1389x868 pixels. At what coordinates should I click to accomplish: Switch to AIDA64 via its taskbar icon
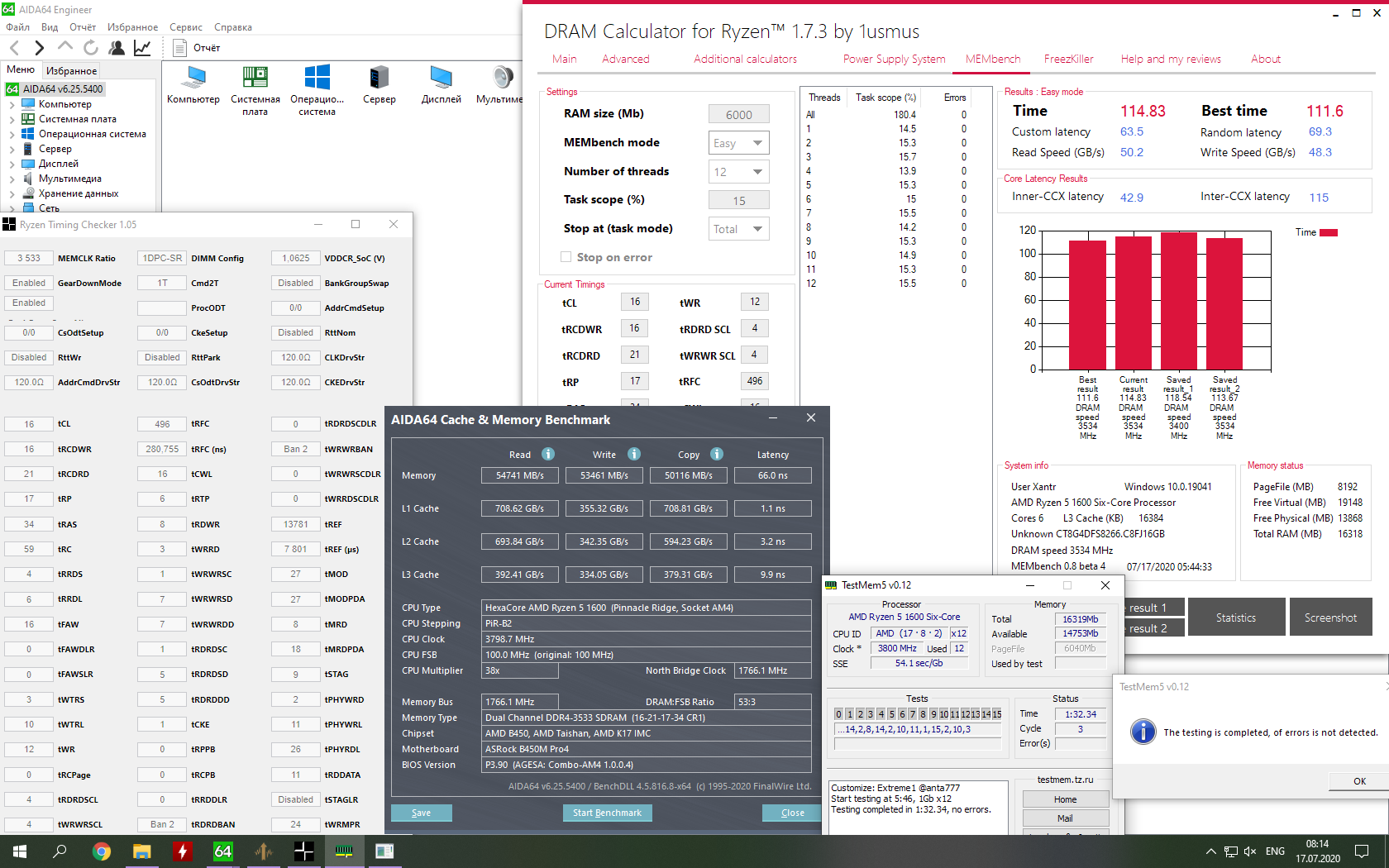(x=222, y=851)
